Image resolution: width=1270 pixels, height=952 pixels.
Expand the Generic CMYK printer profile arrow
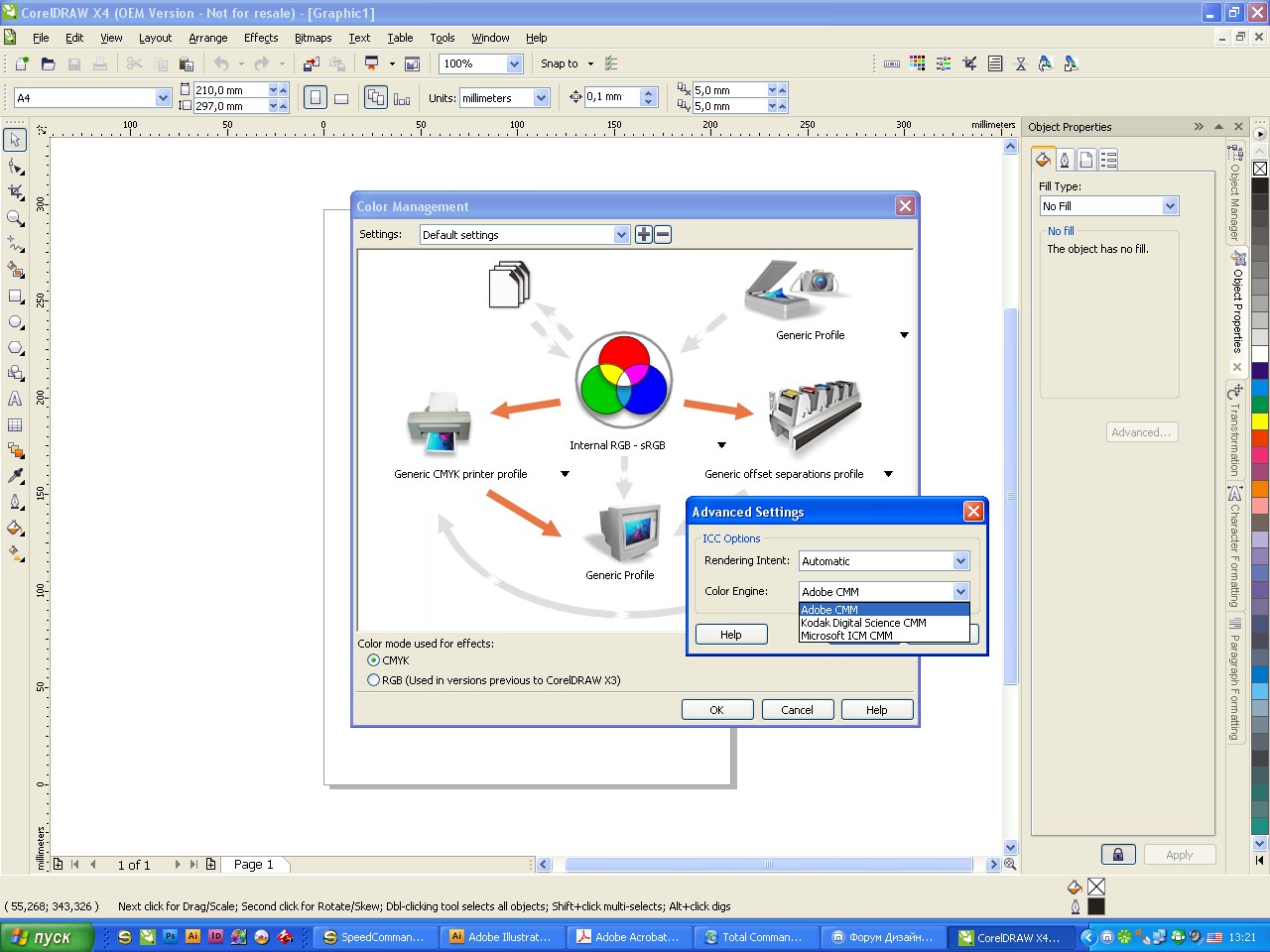[565, 474]
